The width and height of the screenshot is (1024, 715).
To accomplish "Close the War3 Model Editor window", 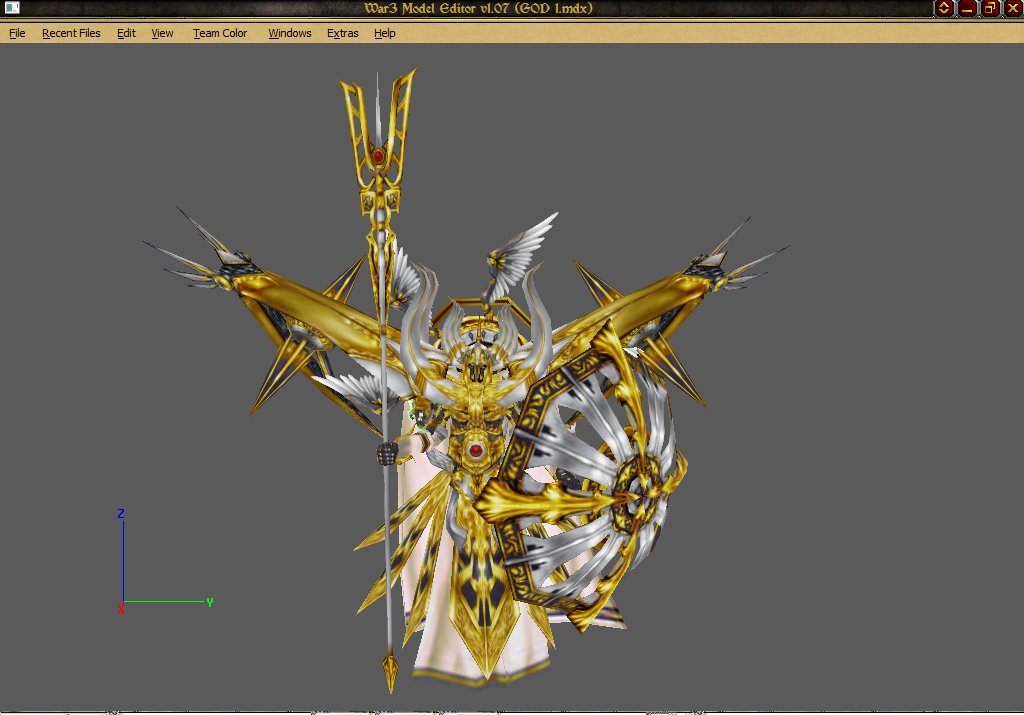I will [x=1013, y=8].
